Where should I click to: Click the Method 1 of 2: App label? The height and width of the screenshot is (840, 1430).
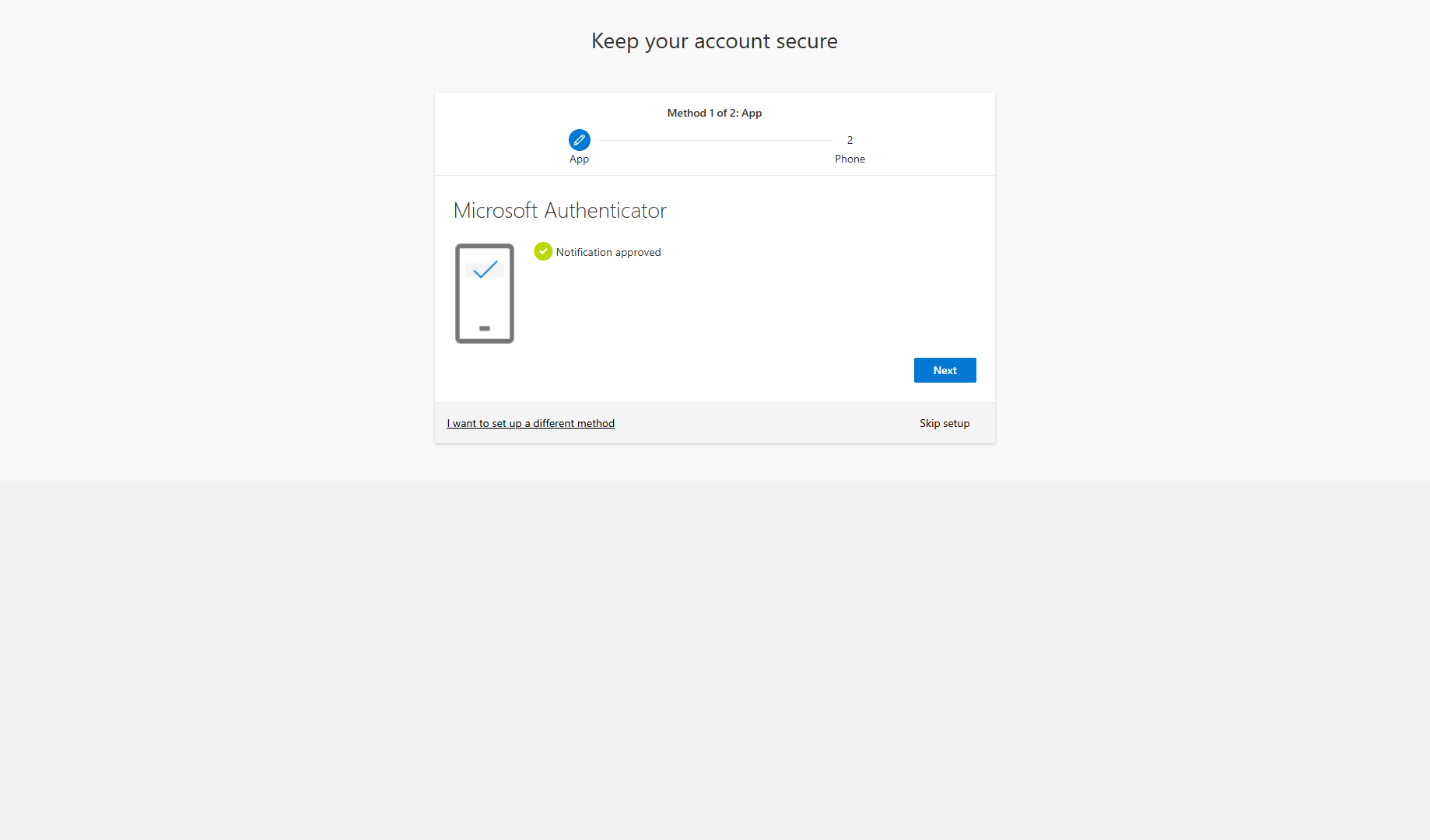[713, 112]
